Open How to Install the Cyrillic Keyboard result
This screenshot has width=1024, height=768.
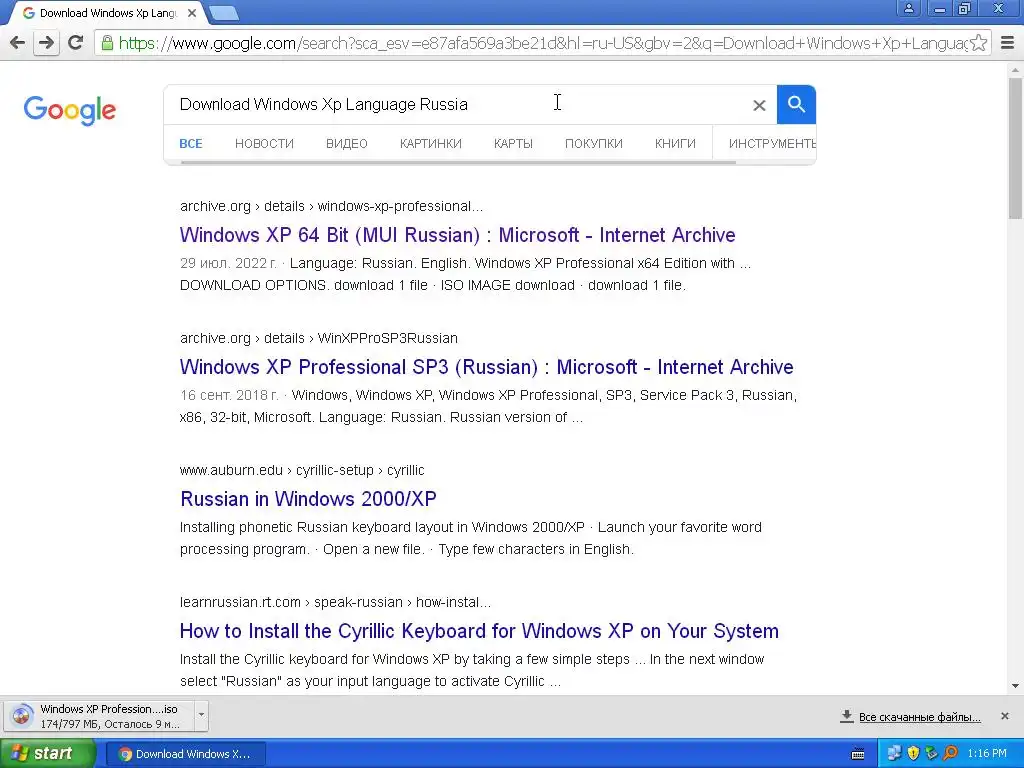point(479,631)
